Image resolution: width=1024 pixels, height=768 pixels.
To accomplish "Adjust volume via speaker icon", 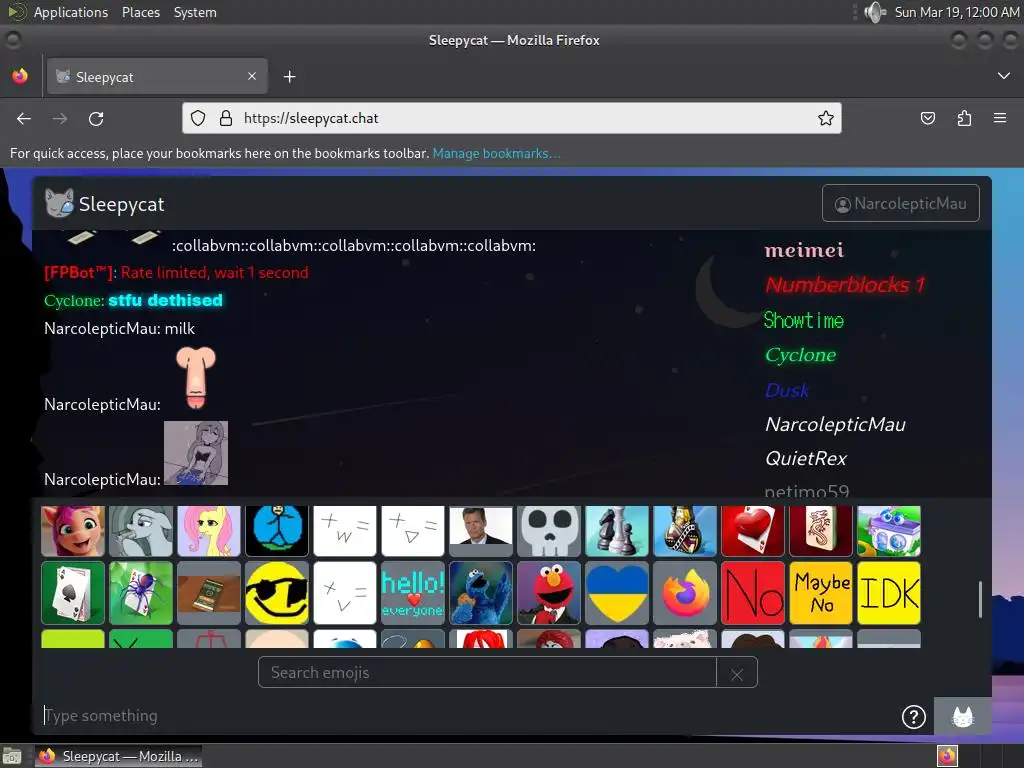I will 874,12.
